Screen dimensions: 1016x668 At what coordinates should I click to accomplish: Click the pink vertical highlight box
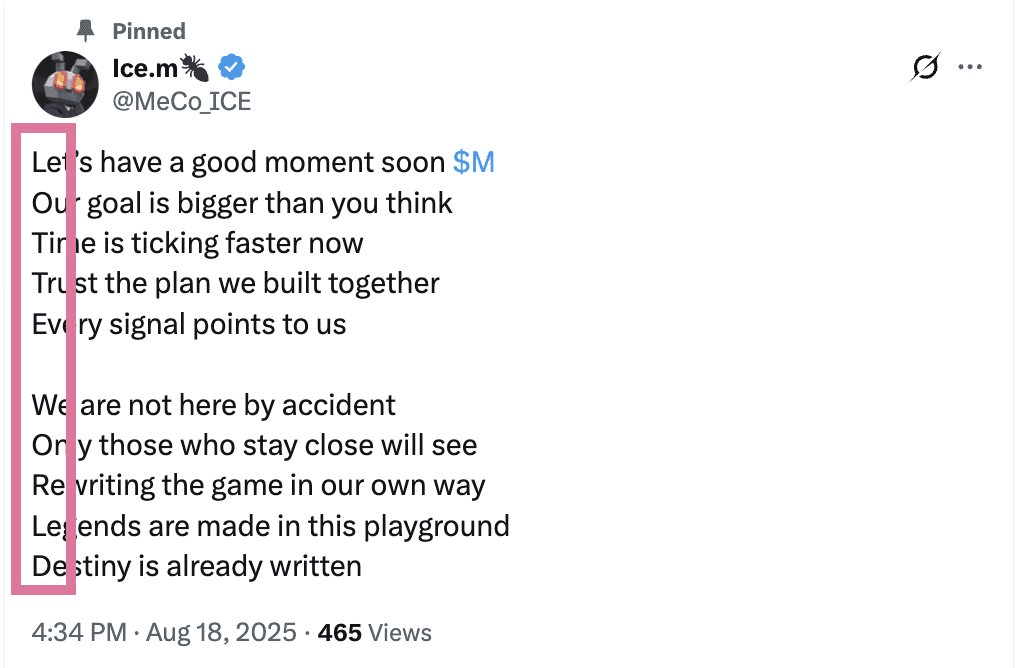[x=43, y=357]
